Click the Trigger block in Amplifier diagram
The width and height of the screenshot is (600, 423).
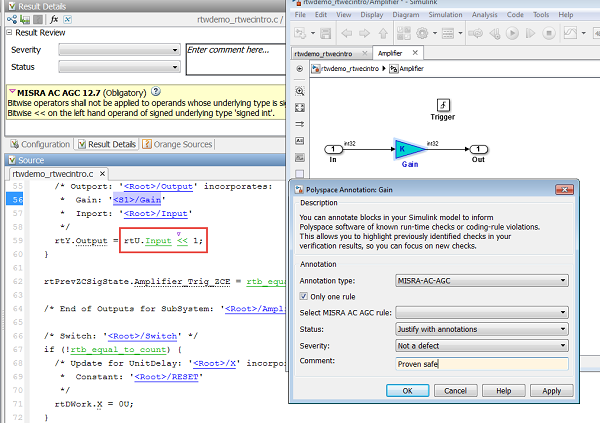[x=443, y=105]
